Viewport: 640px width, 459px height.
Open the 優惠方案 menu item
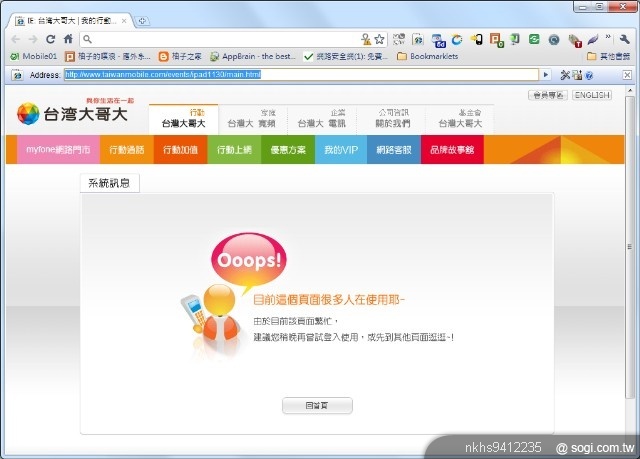[288, 150]
